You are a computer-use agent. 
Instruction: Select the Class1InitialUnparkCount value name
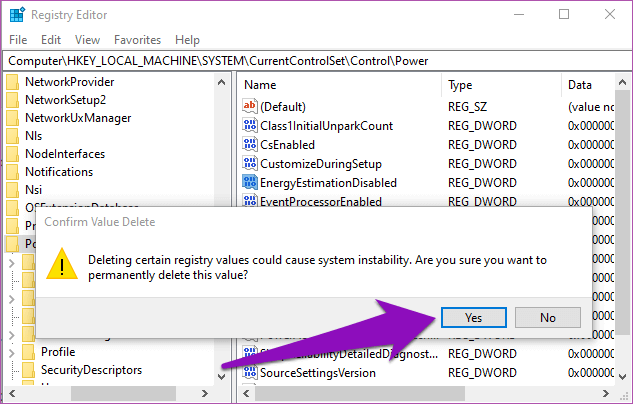pos(326,126)
